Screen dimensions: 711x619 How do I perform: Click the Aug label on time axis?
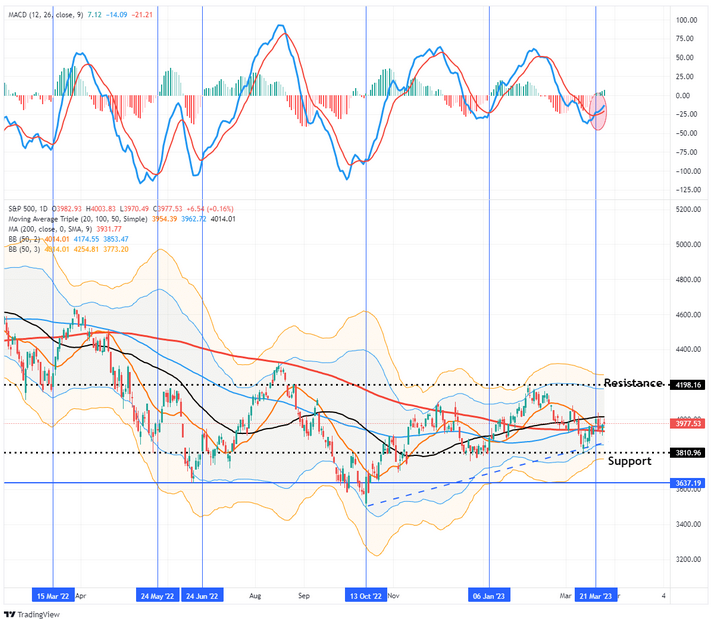point(255,595)
